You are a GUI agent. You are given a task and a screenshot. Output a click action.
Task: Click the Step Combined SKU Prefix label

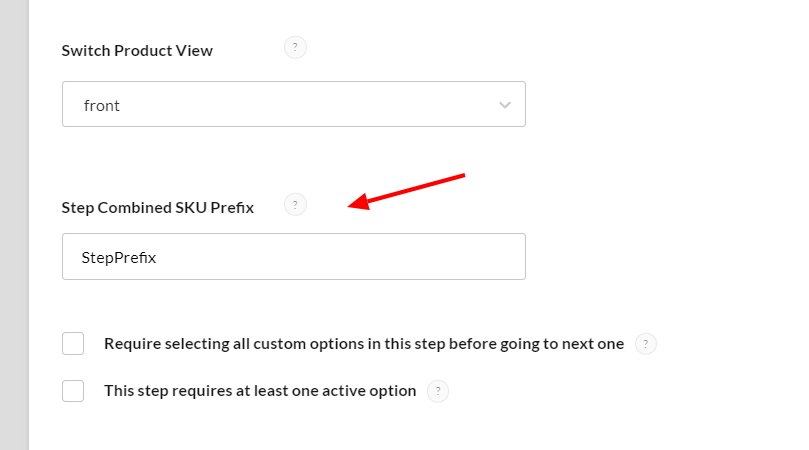[x=158, y=207]
